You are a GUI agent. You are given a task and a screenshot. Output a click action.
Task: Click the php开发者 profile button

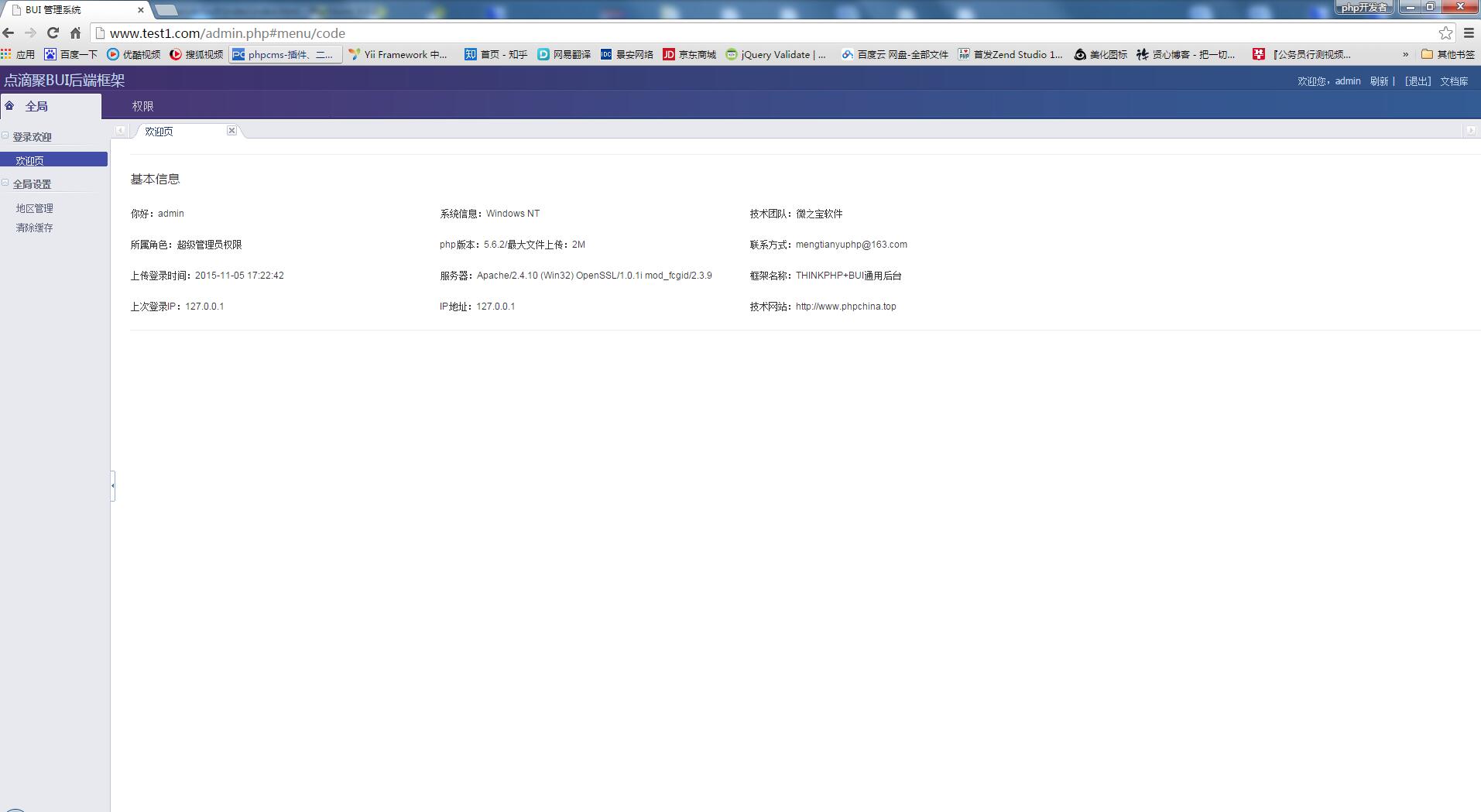pyautogui.click(x=1363, y=7)
